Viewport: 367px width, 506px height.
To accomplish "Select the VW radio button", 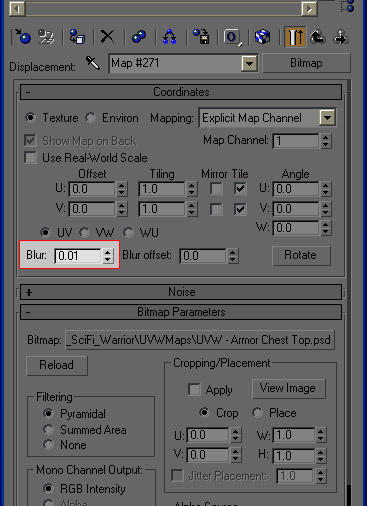I will 84,232.
